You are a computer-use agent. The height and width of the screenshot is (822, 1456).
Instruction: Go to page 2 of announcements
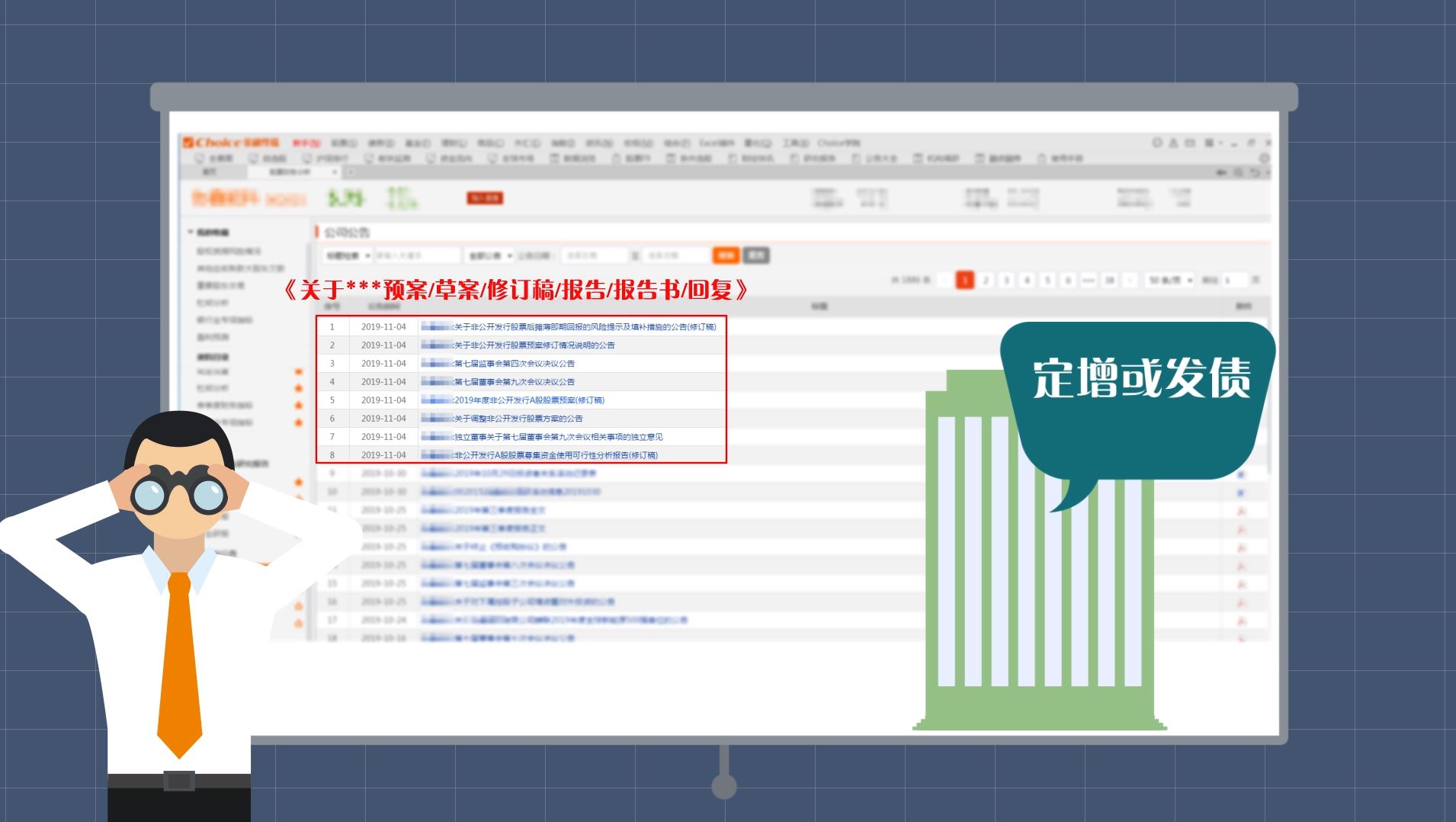point(986,281)
